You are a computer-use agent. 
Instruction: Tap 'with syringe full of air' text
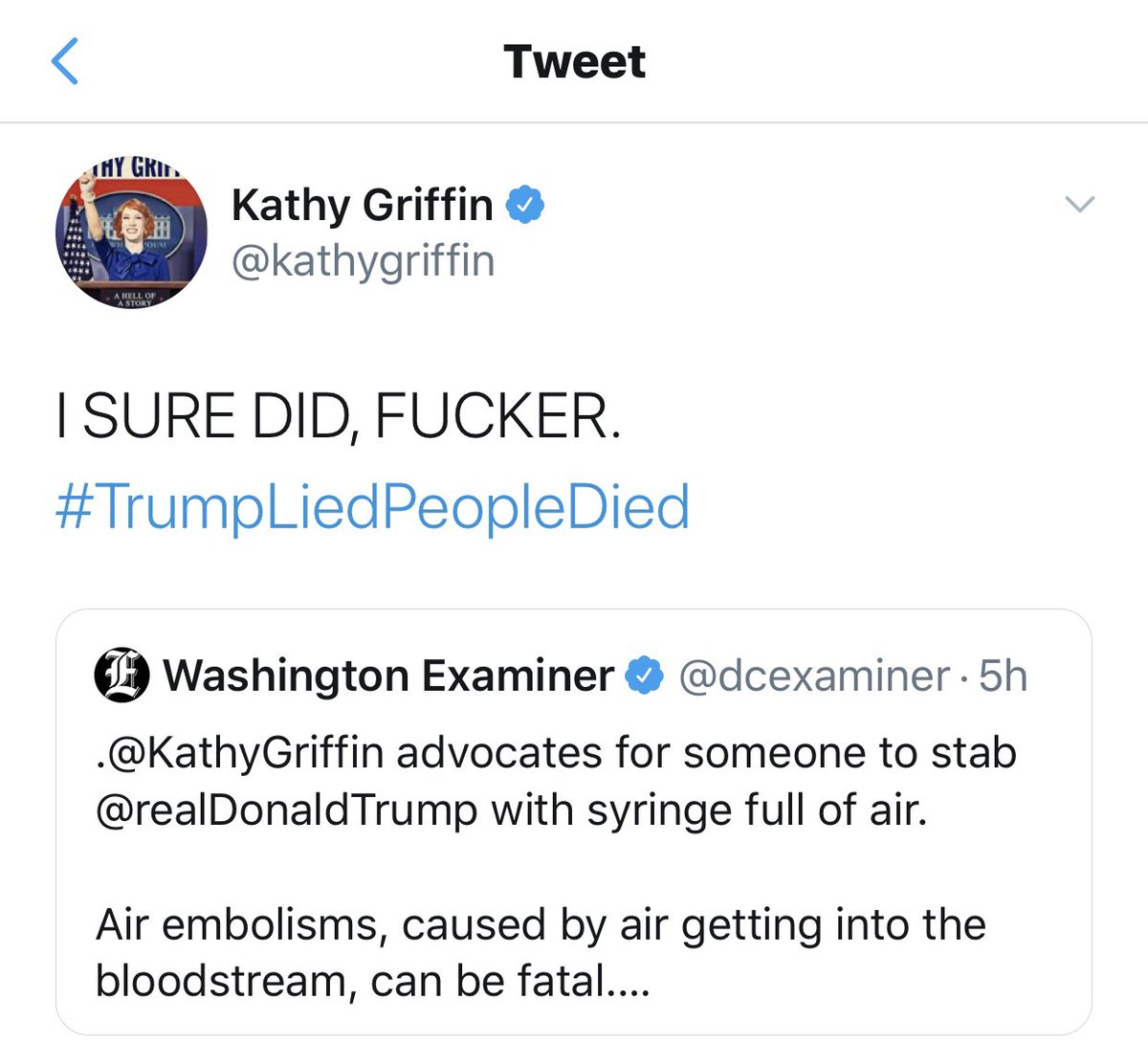[x=709, y=811]
